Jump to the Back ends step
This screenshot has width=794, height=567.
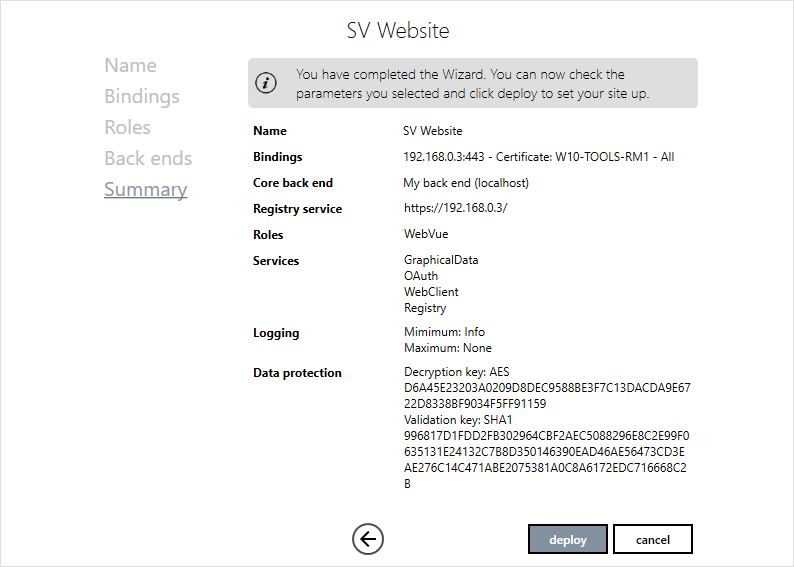(x=148, y=159)
